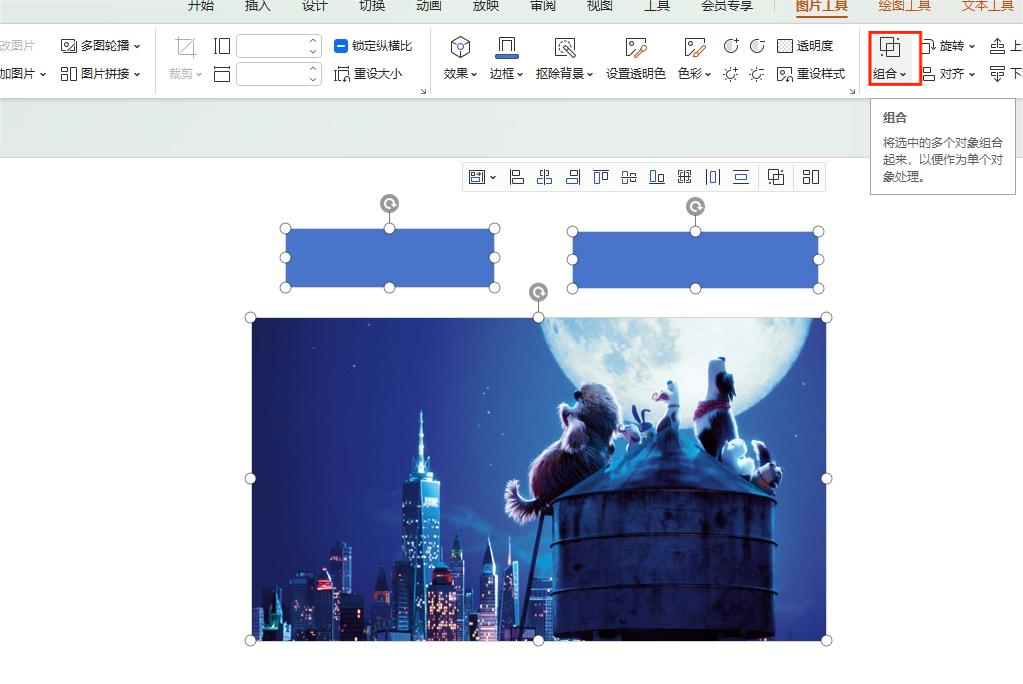Image resolution: width=1023 pixels, height=684 pixels.
Task: Click the height dimension icon
Action: click(222, 46)
